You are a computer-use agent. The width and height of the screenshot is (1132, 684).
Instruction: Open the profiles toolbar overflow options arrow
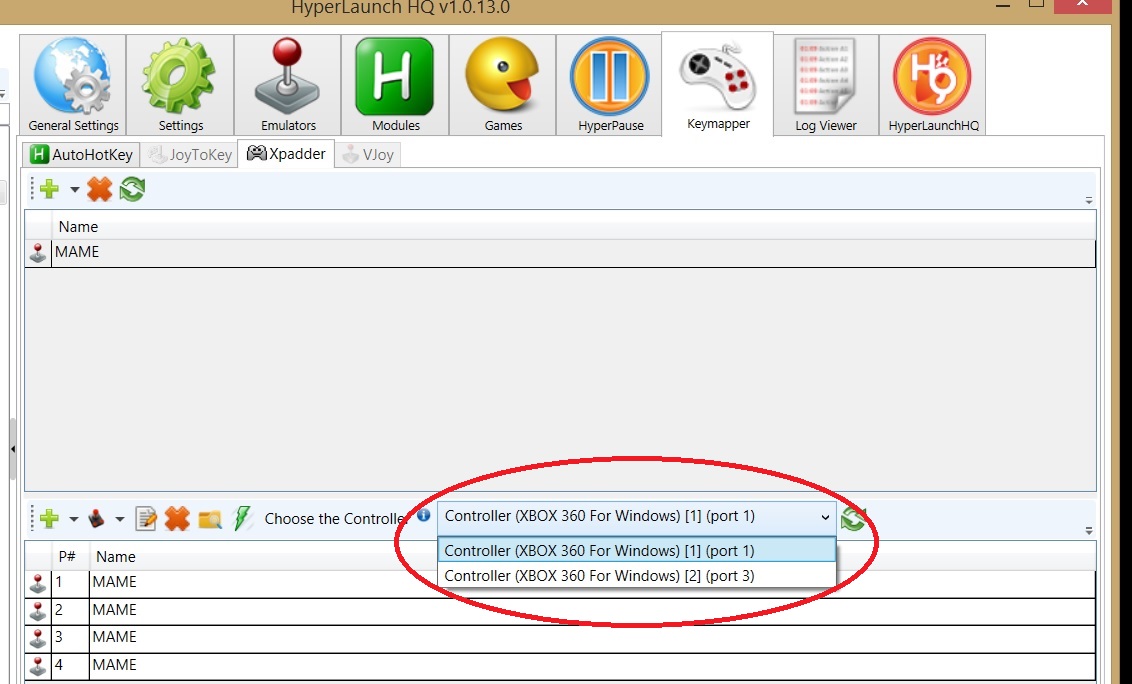click(x=1089, y=531)
